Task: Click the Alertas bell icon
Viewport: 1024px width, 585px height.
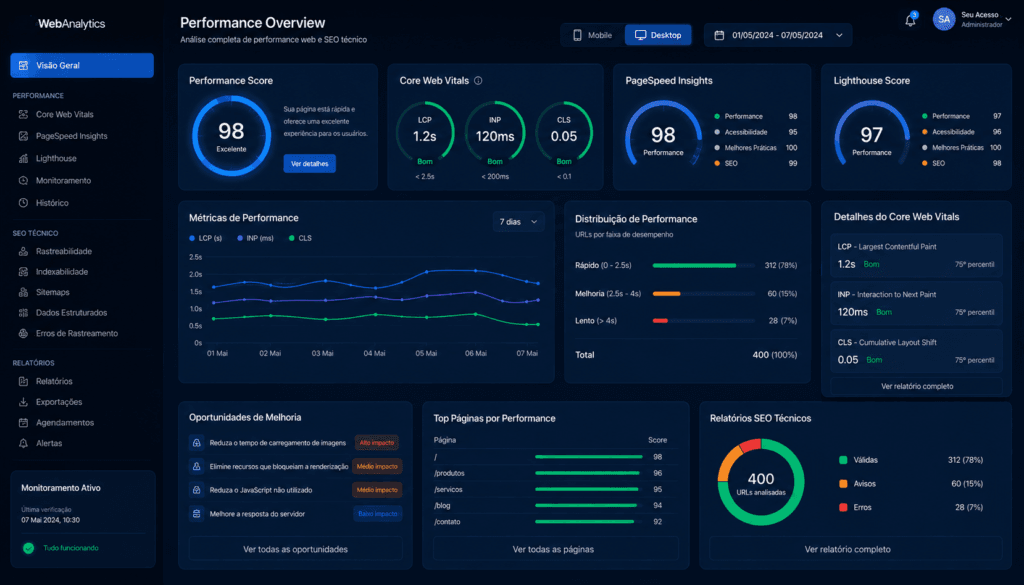Action: click(24, 443)
